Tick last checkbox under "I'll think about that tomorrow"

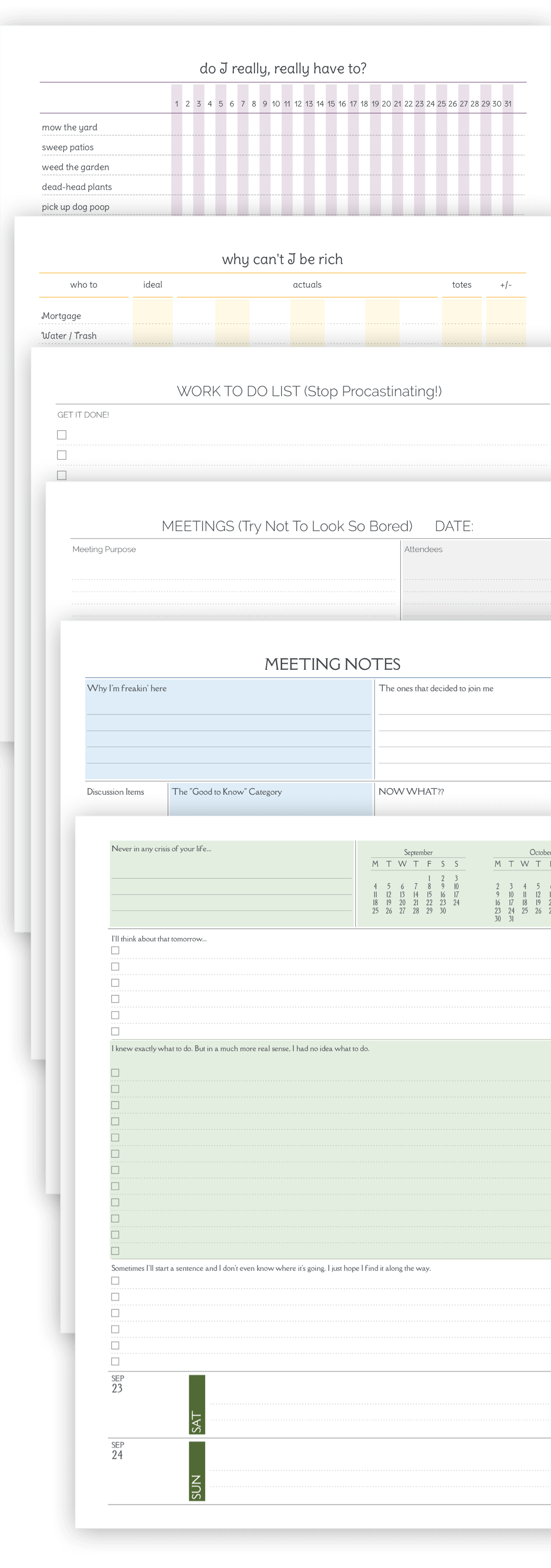[x=115, y=1031]
